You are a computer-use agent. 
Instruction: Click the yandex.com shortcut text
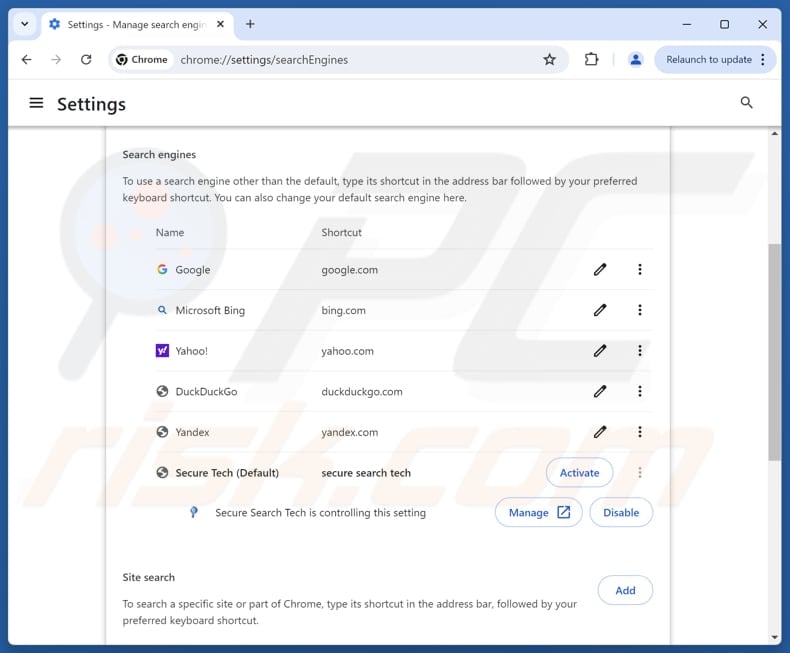point(350,432)
